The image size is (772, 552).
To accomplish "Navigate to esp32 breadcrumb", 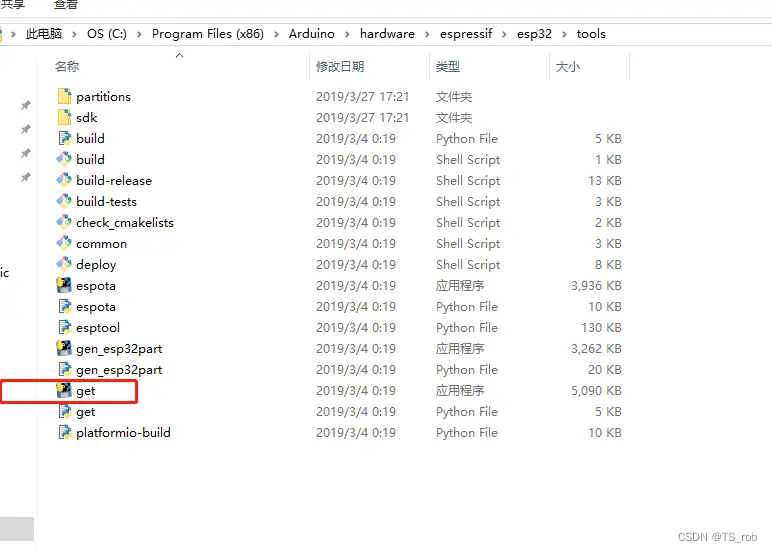I will [534, 34].
